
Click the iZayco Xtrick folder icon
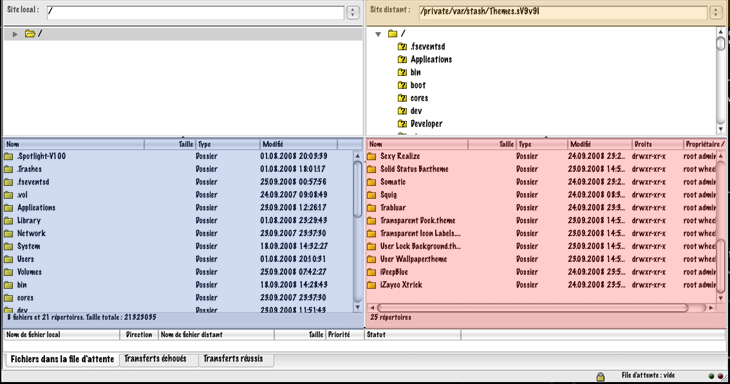coord(372,285)
